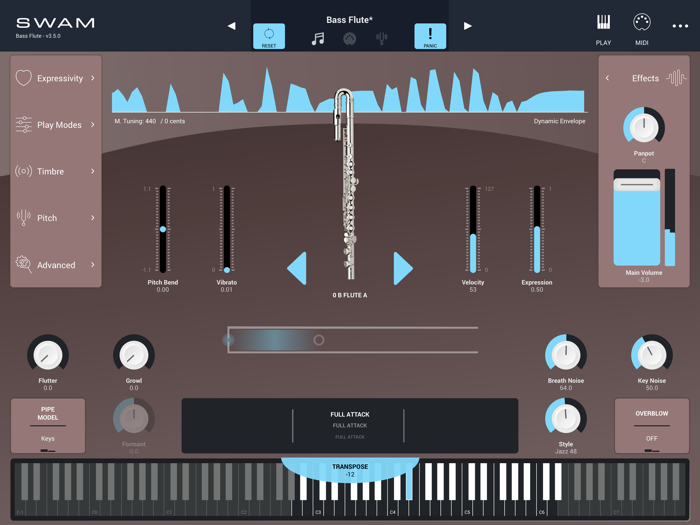Go to next preset with right arrow
The height and width of the screenshot is (525, 700).
tap(467, 26)
